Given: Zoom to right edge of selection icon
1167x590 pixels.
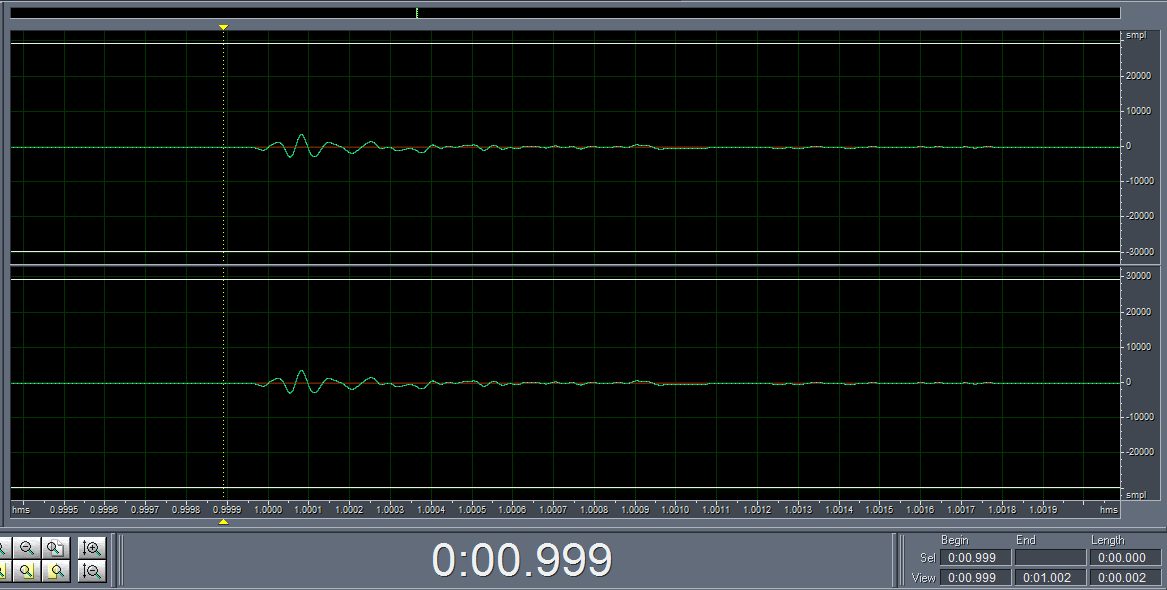Looking at the screenshot, I should pyautogui.click(x=55, y=571).
